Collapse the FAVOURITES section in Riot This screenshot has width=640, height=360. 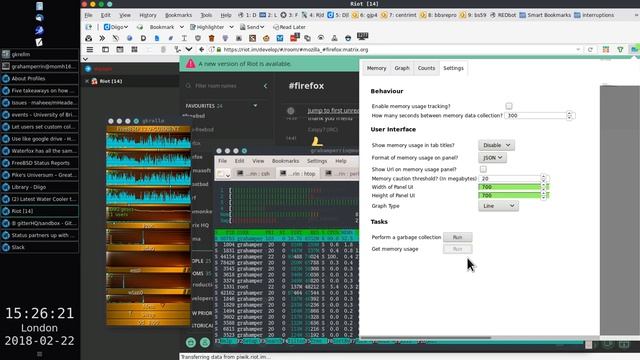(x=255, y=106)
